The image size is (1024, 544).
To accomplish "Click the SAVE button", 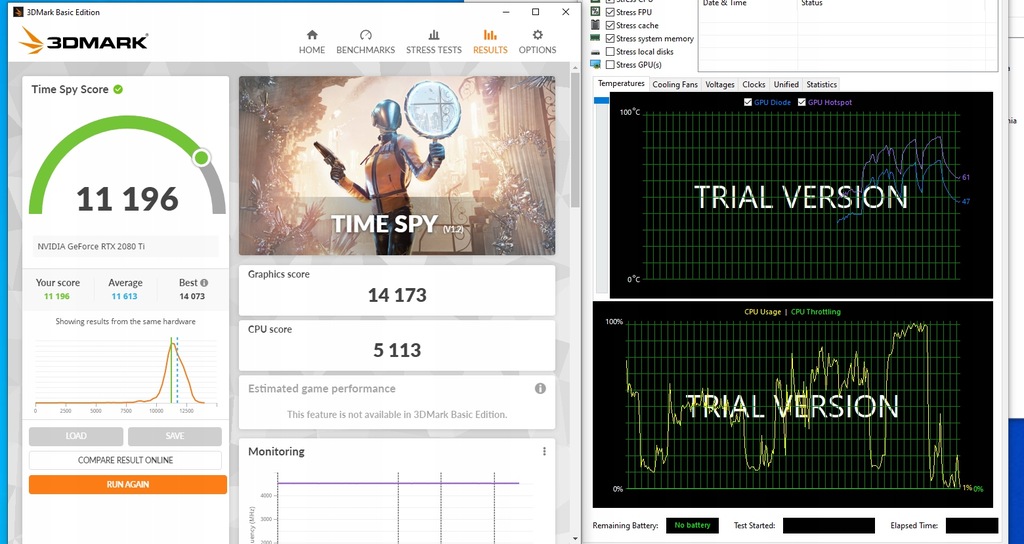I will 174,436.
